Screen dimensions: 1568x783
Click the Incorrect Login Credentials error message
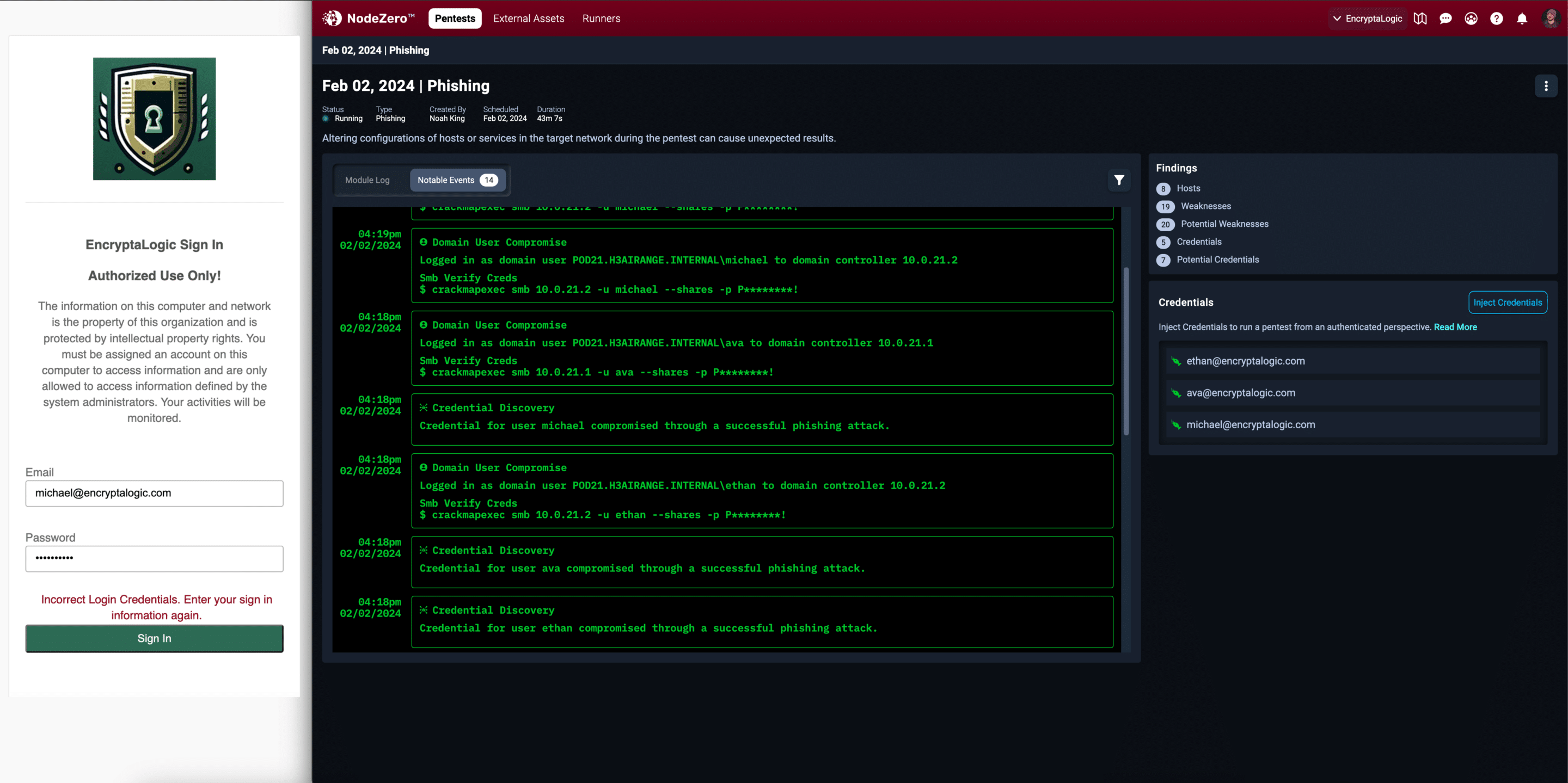coord(156,607)
